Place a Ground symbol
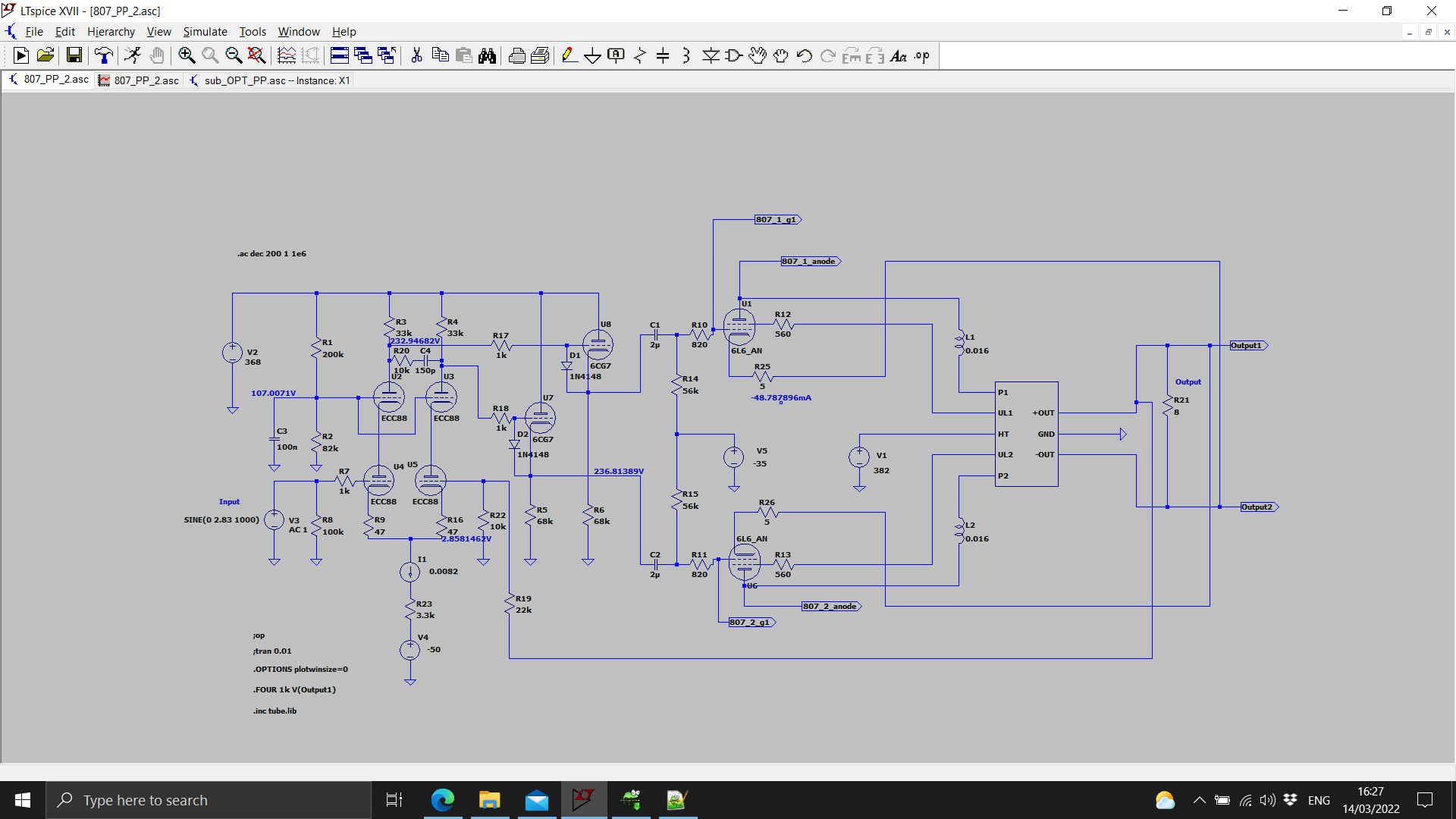This screenshot has height=819, width=1456. 592,55
